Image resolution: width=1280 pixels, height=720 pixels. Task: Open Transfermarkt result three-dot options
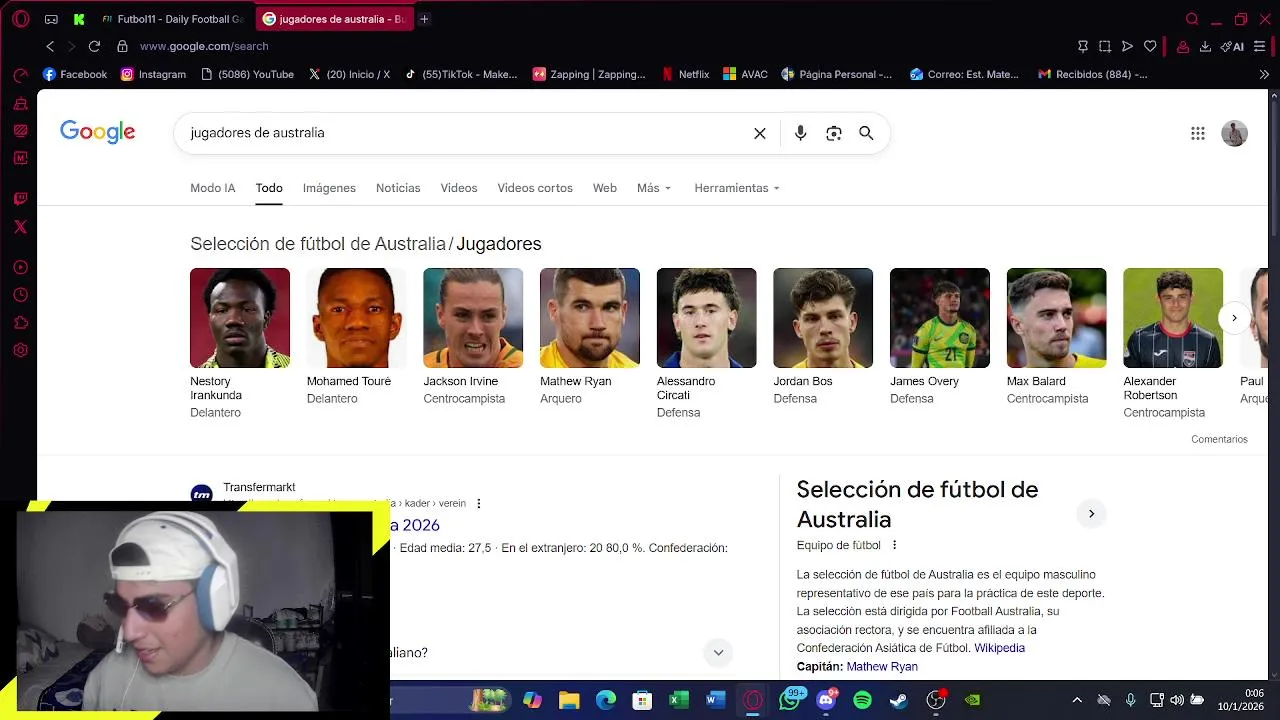point(478,503)
